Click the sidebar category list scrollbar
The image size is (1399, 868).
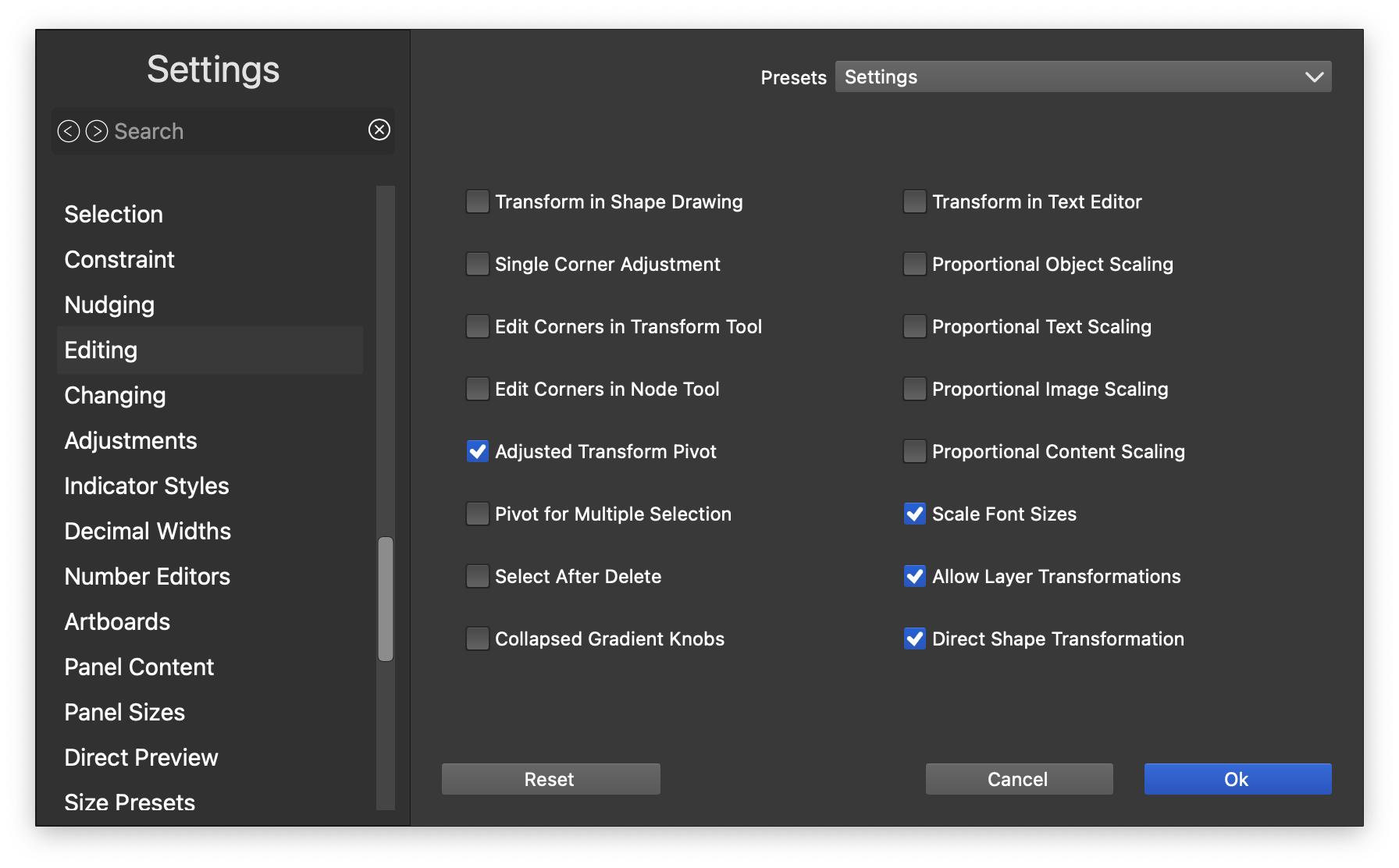pyautogui.click(x=386, y=598)
